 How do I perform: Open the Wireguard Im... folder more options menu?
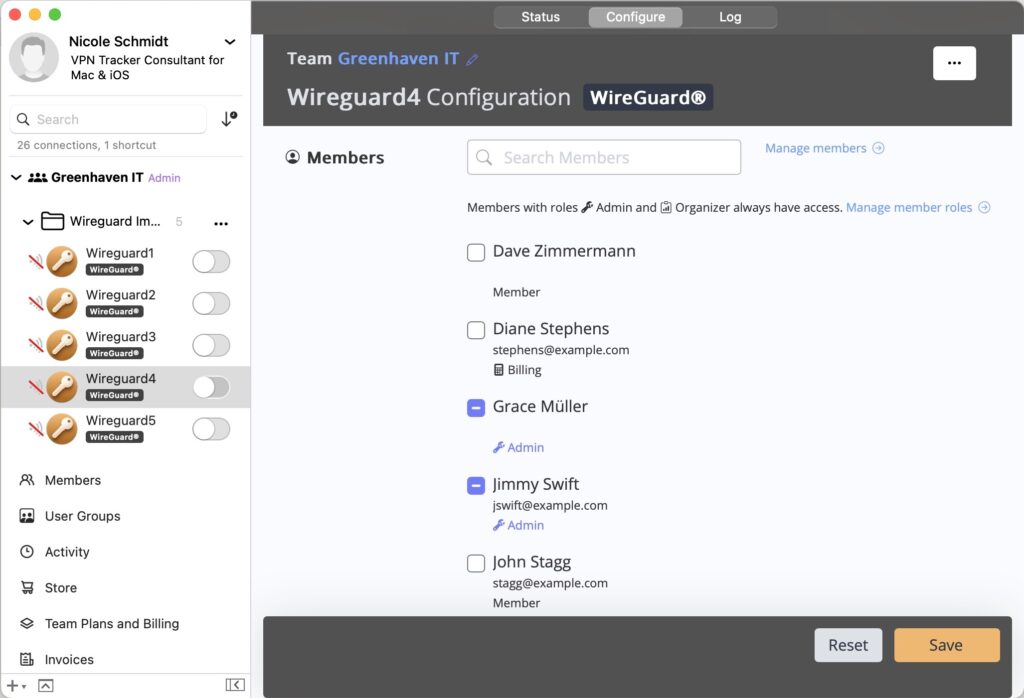click(221, 223)
